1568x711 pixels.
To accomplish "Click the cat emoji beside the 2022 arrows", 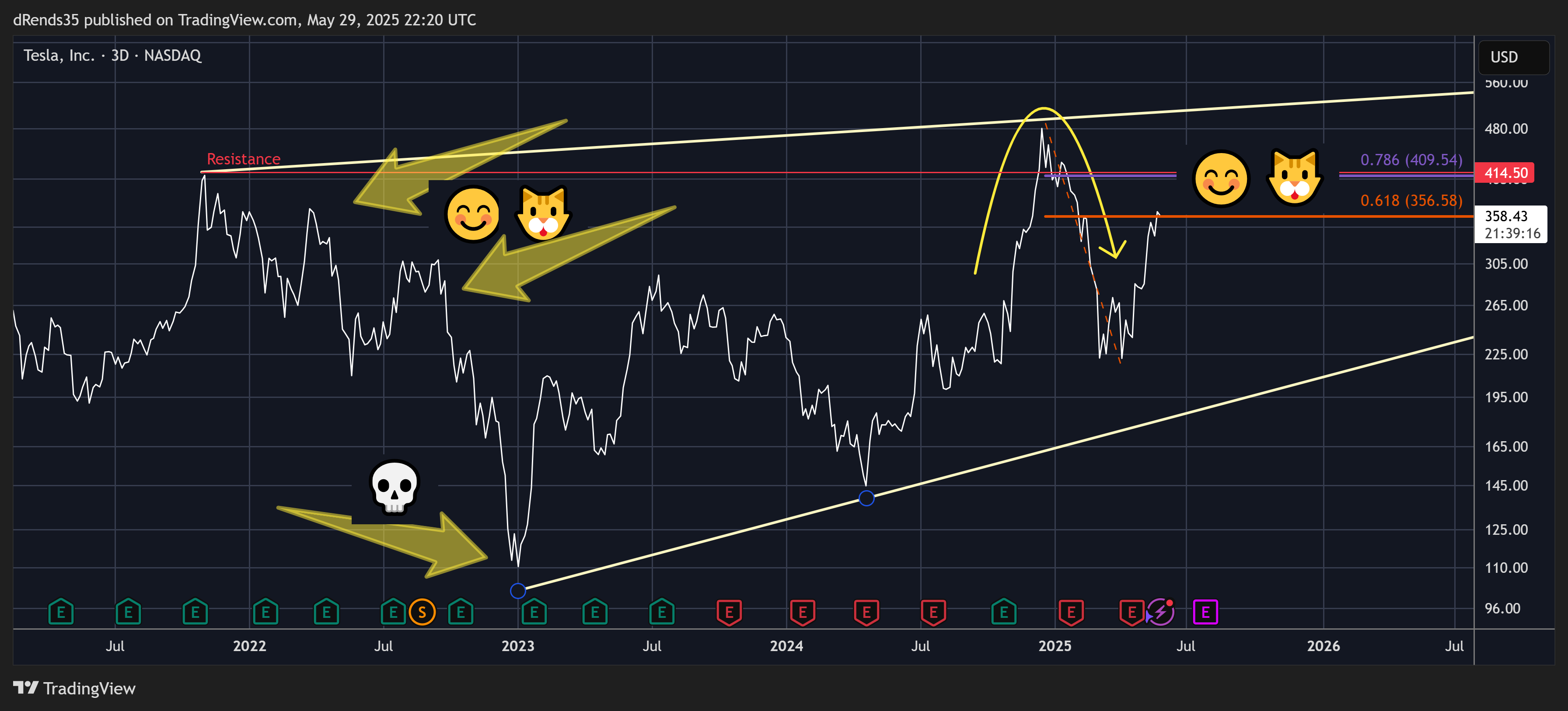I will 542,213.
